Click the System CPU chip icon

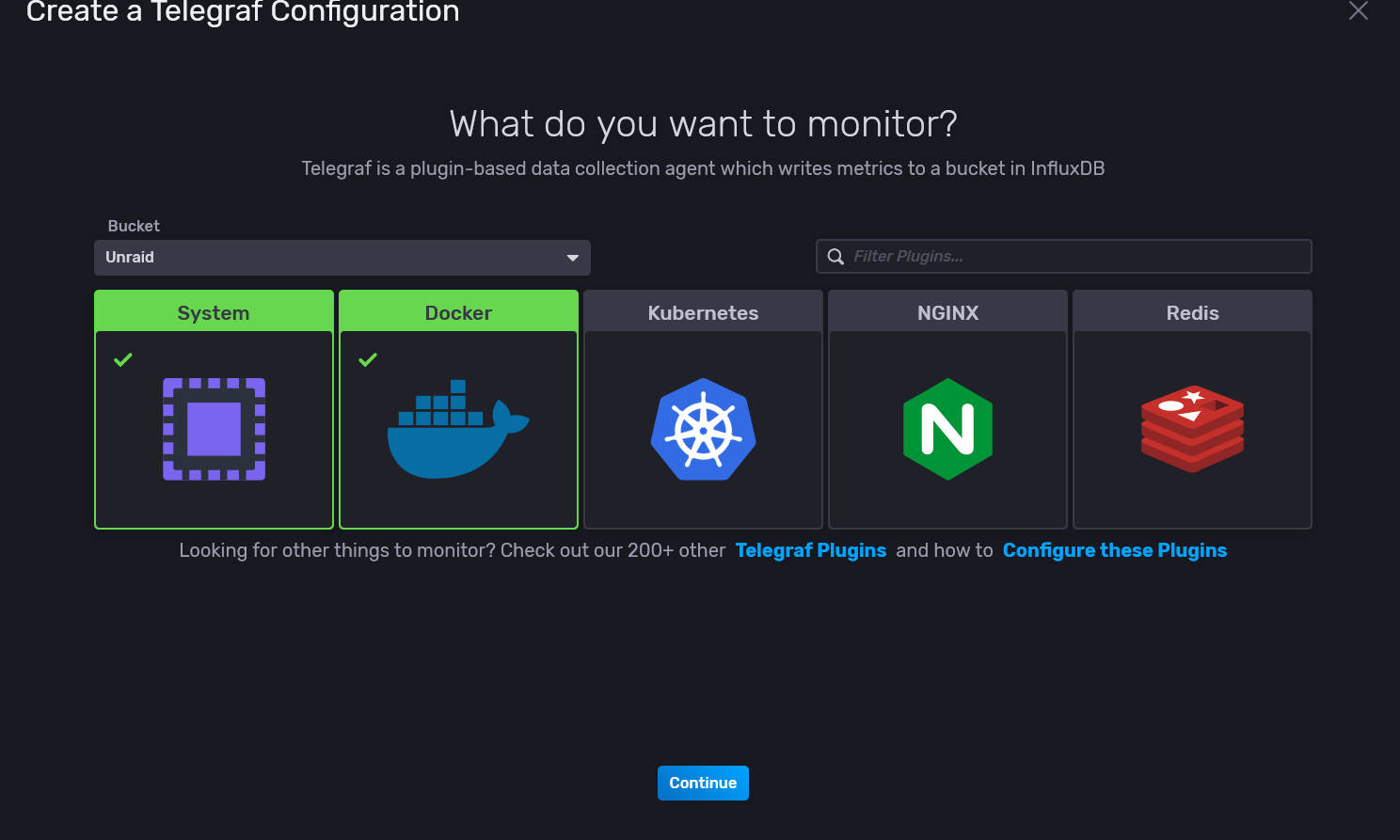point(214,429)
